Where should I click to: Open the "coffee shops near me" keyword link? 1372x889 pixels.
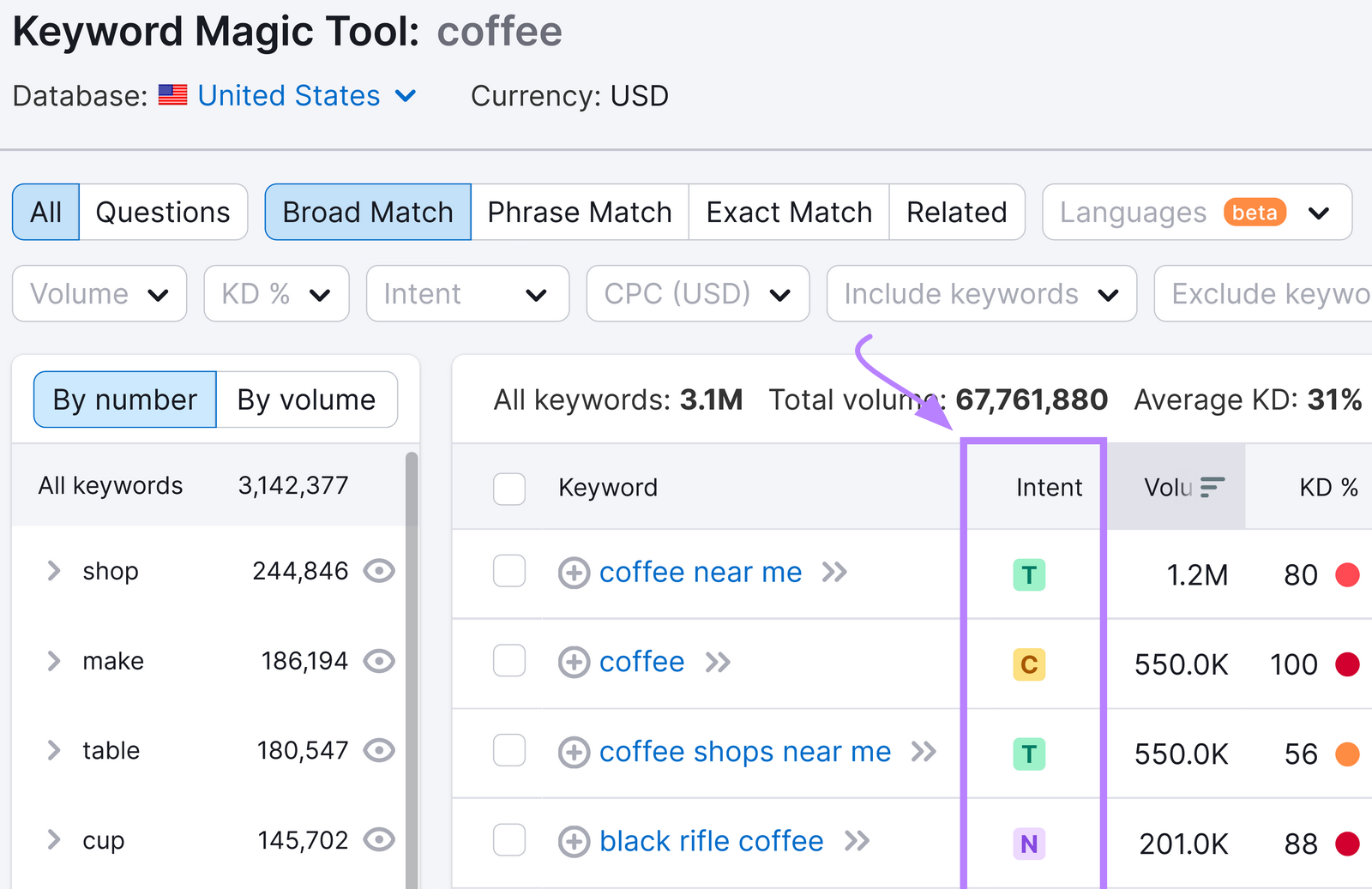pos(745,752)
